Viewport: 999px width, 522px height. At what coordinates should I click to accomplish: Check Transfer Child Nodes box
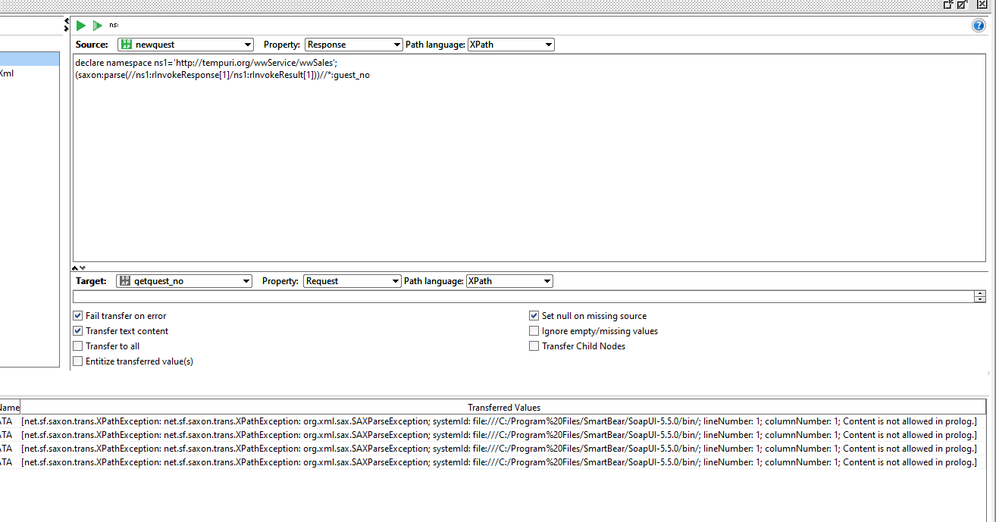pos(534,346)
